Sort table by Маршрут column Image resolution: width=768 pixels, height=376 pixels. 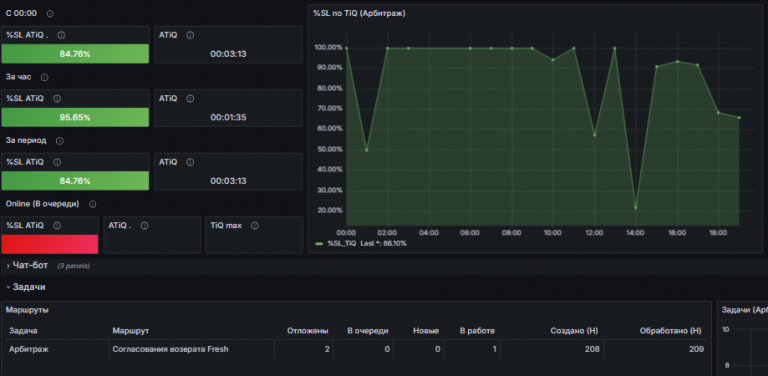point(131,331)
